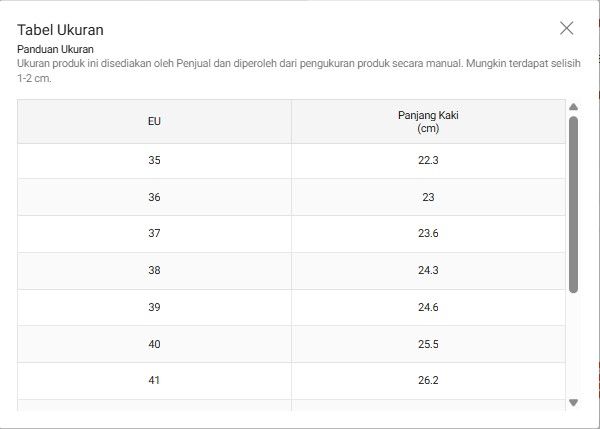Select EU size 35 cell

click(x=154, y=160)
